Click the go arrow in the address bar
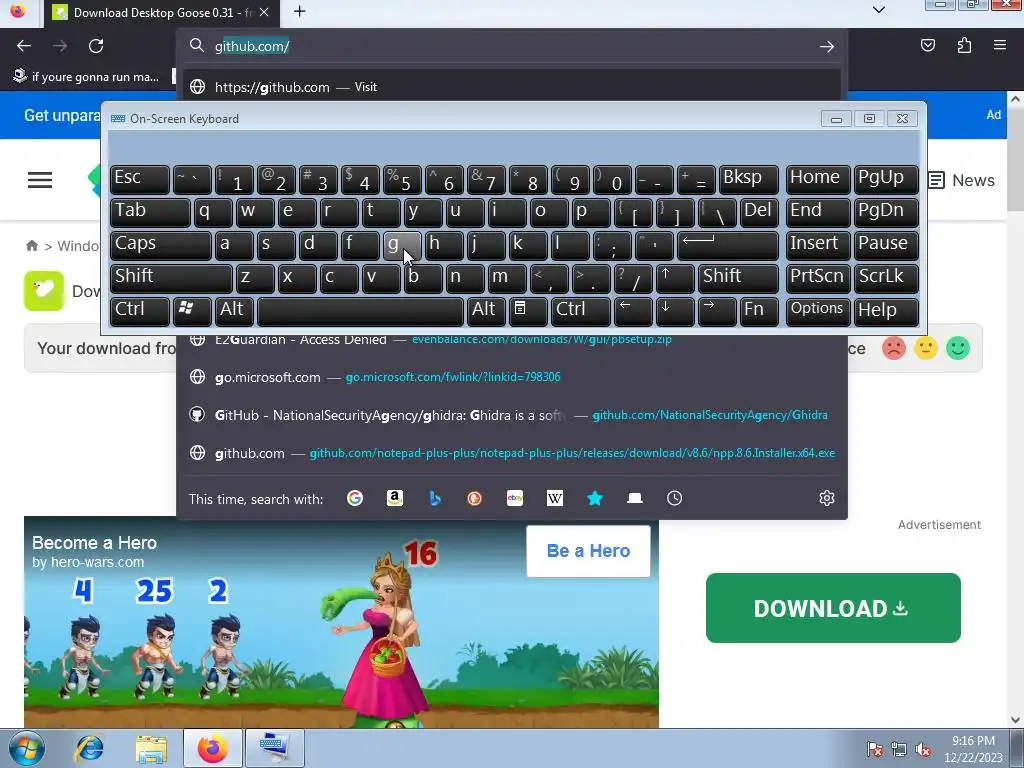Screen dimensions: 1024x768 click(x=827, y=46)
